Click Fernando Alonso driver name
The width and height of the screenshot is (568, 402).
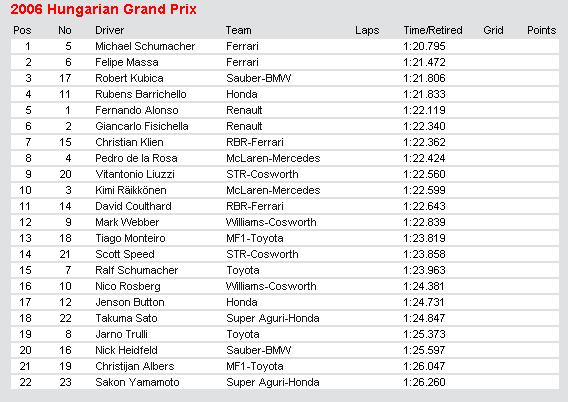137,110
